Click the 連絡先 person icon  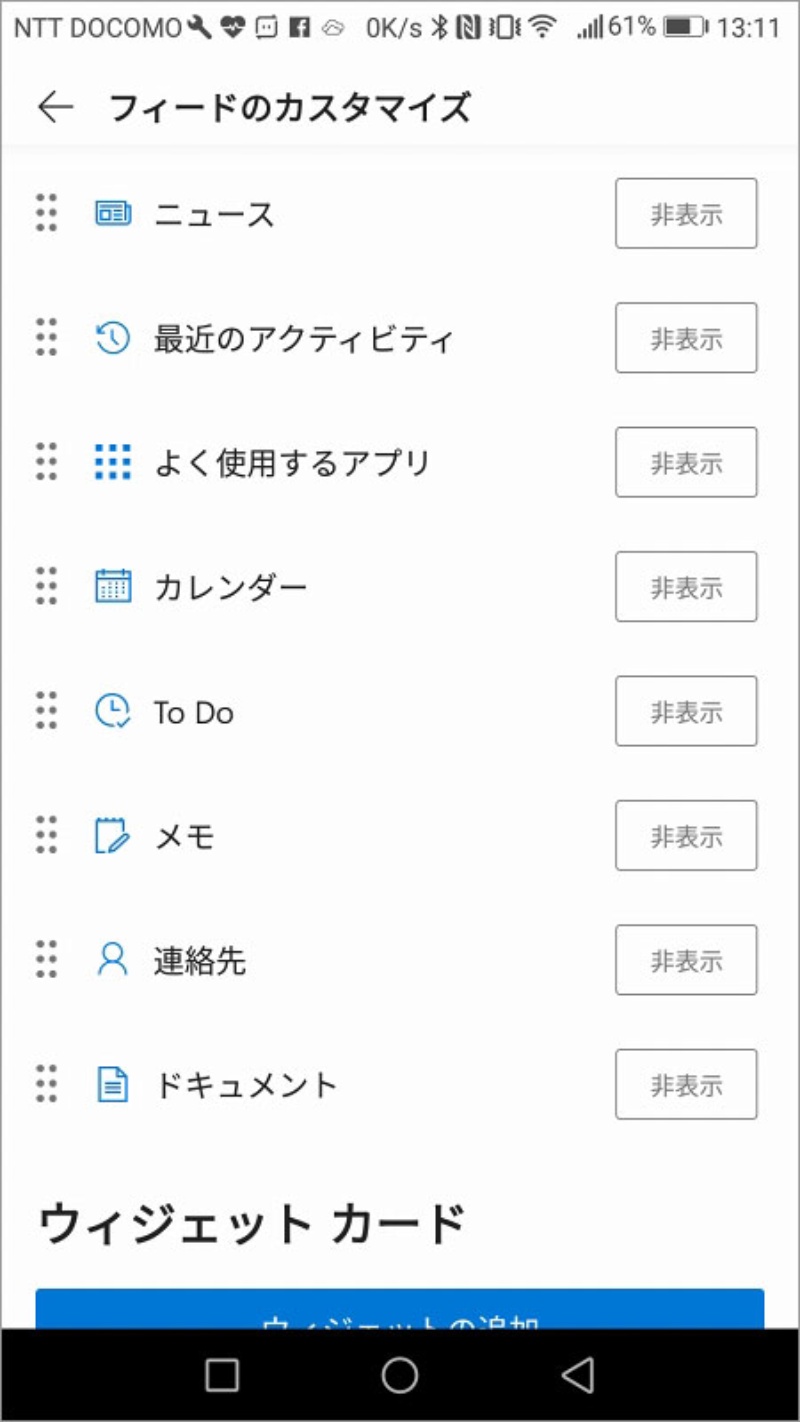coord(113,960)
